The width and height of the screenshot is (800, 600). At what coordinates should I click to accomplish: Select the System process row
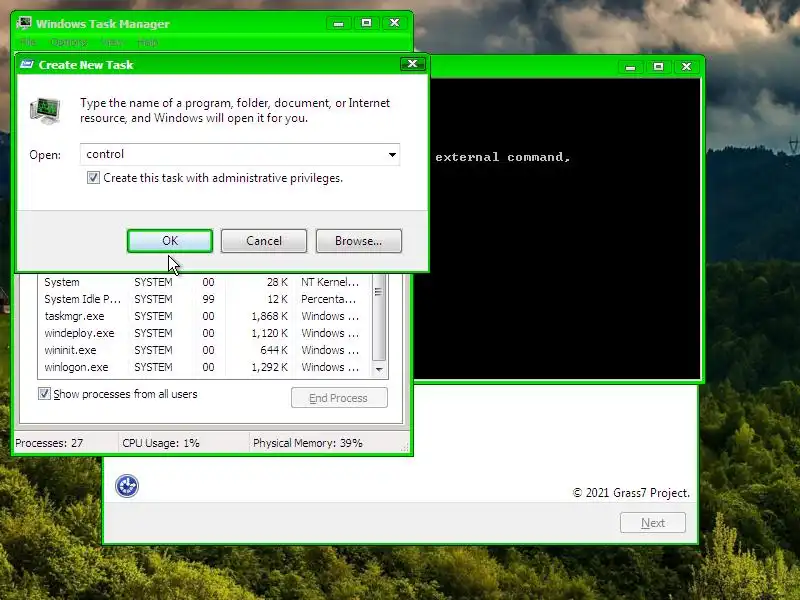coord(204,282)
